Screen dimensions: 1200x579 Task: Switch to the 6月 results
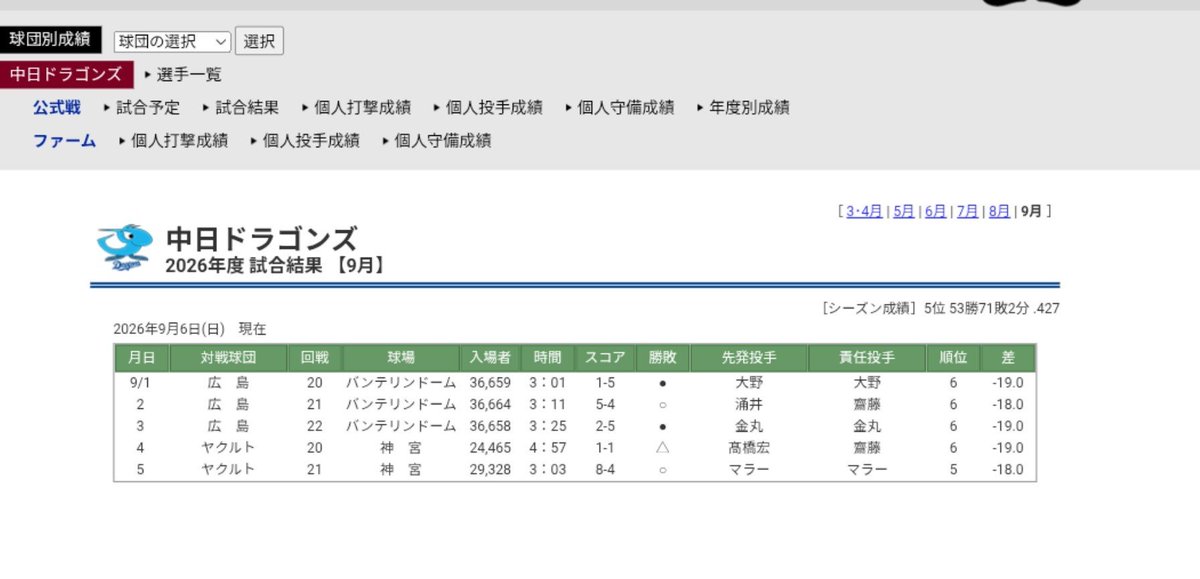coord(935,211)
